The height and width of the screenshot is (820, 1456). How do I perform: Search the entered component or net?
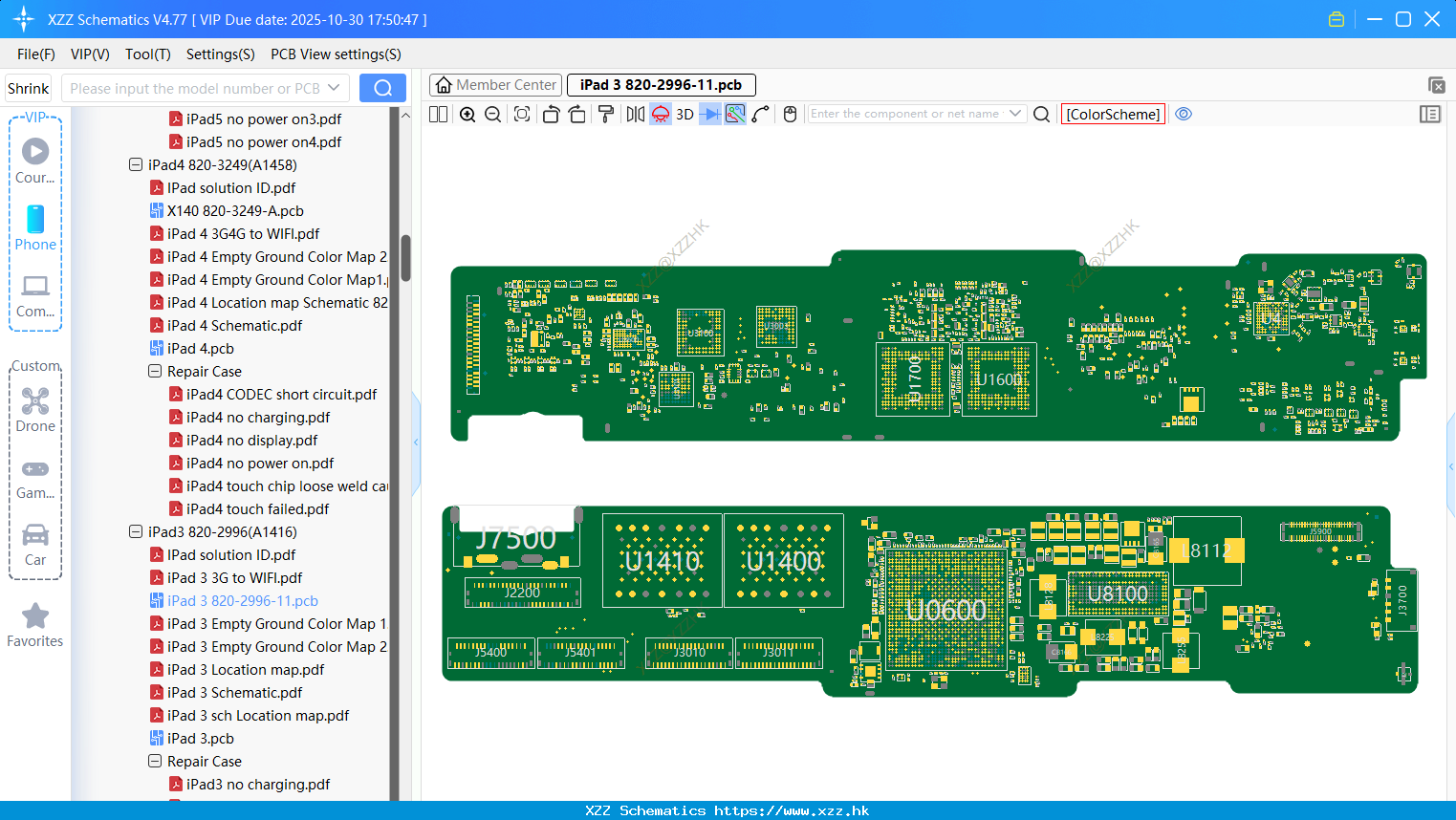tap(1042, 115)
